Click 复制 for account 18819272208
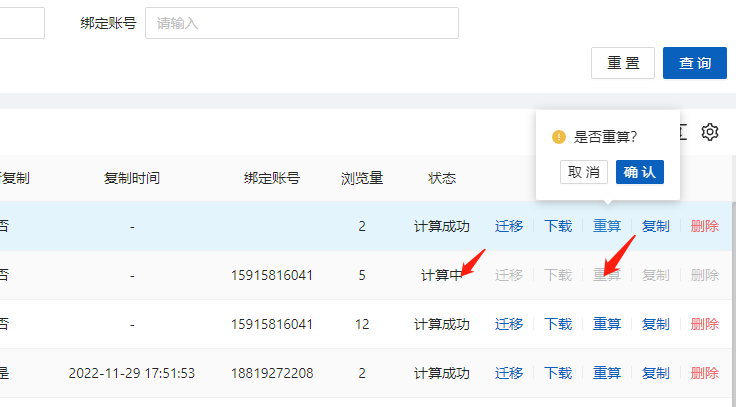 point(656,373)
